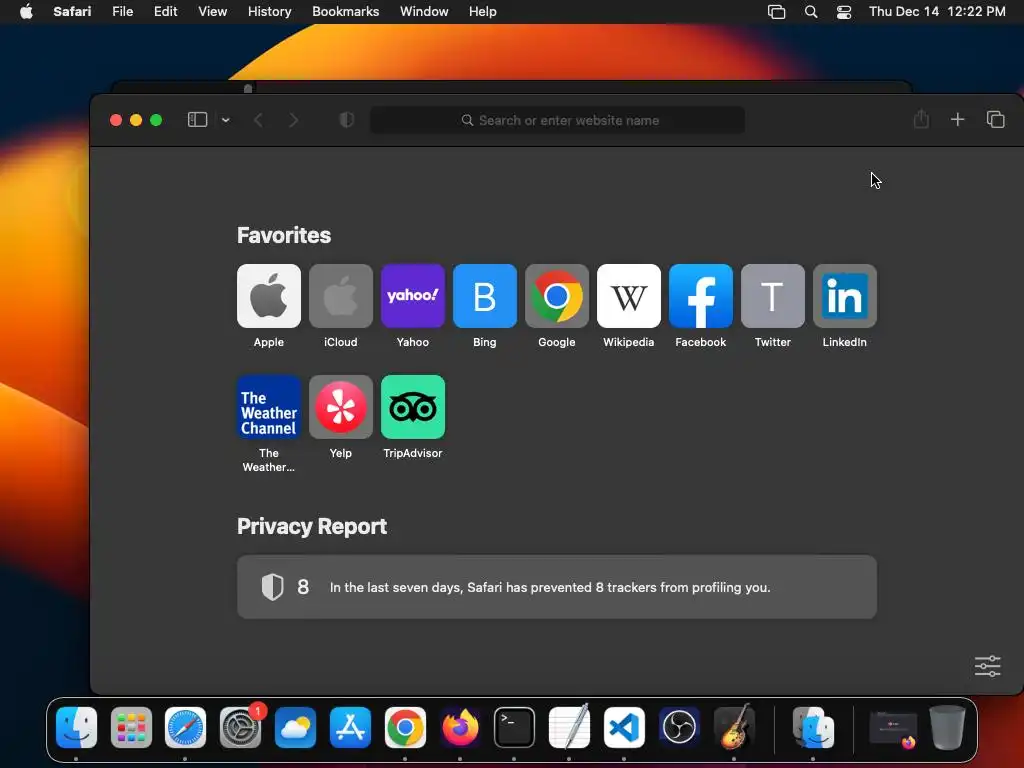Open Finder from the Dock
The image size is (1024, 768).
(x=76, y=728)
